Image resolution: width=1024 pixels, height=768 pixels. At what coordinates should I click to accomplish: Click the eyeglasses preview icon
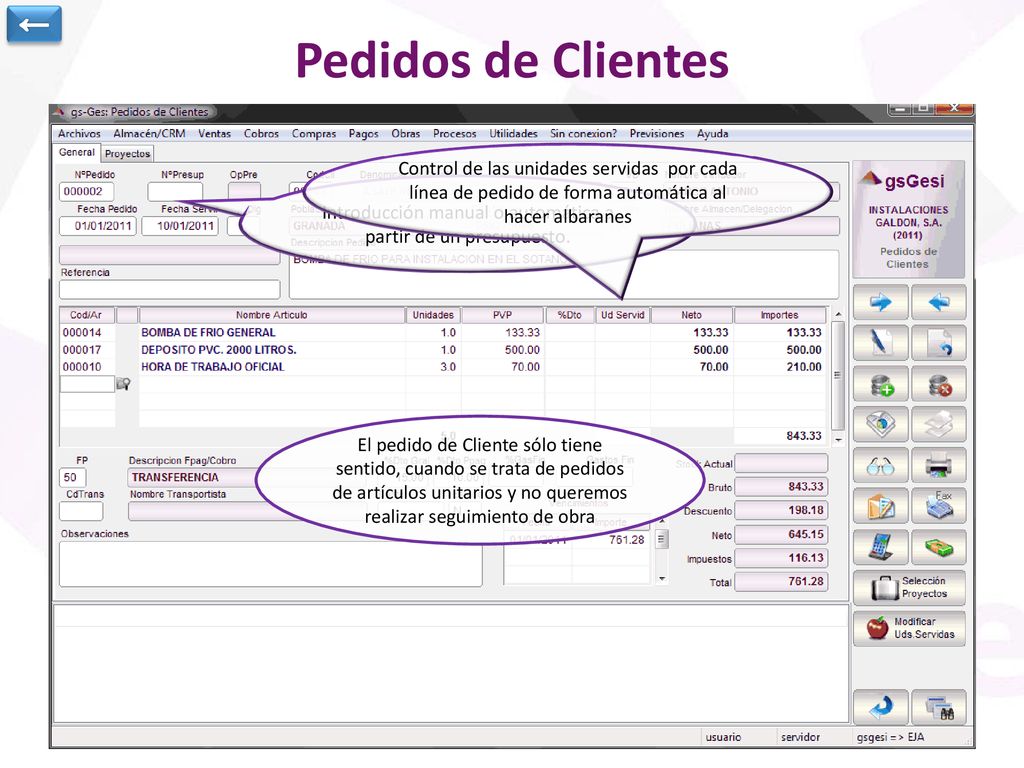(x=880, y=466)
